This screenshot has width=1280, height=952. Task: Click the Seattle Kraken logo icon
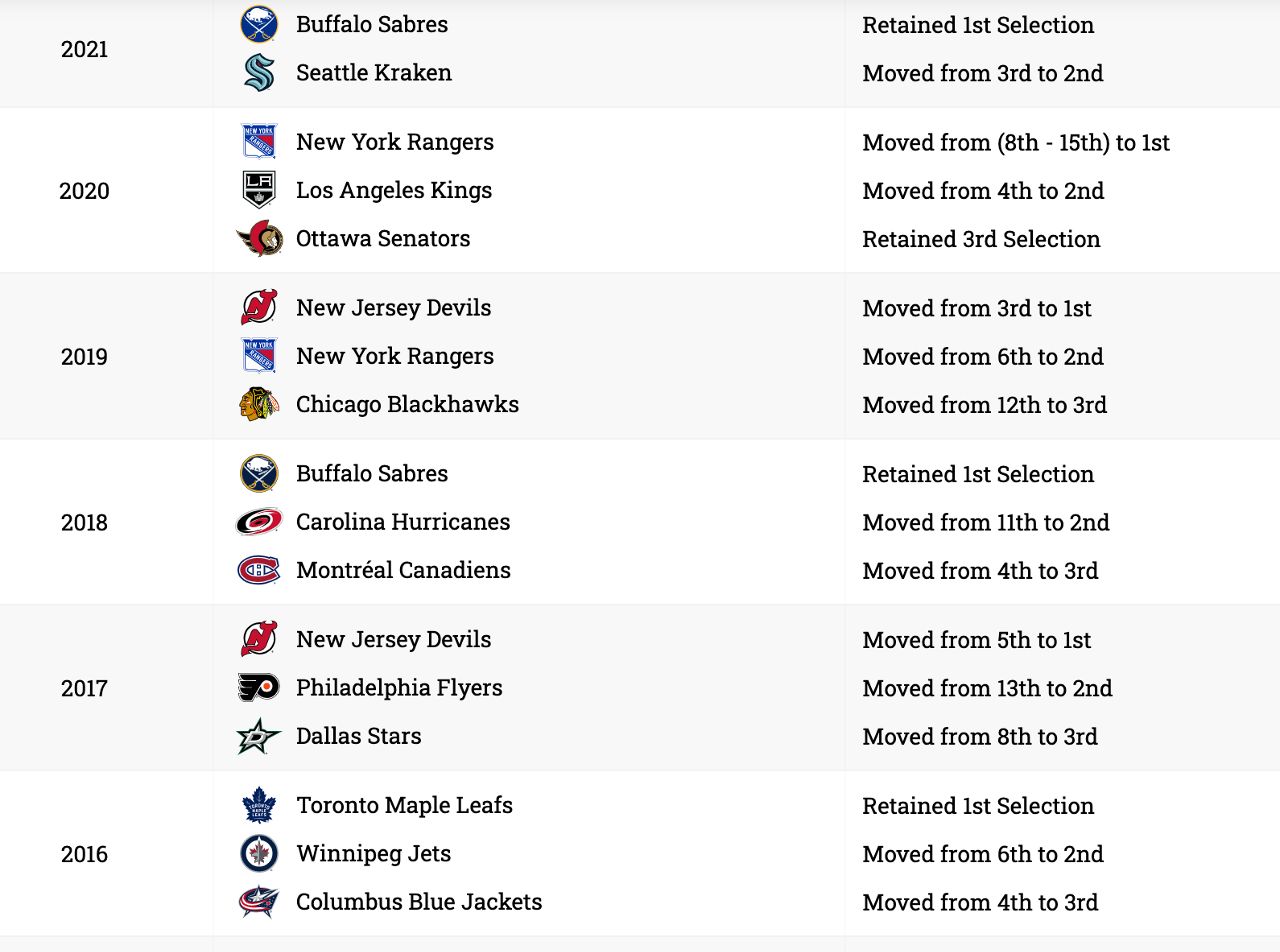[259, 73]
